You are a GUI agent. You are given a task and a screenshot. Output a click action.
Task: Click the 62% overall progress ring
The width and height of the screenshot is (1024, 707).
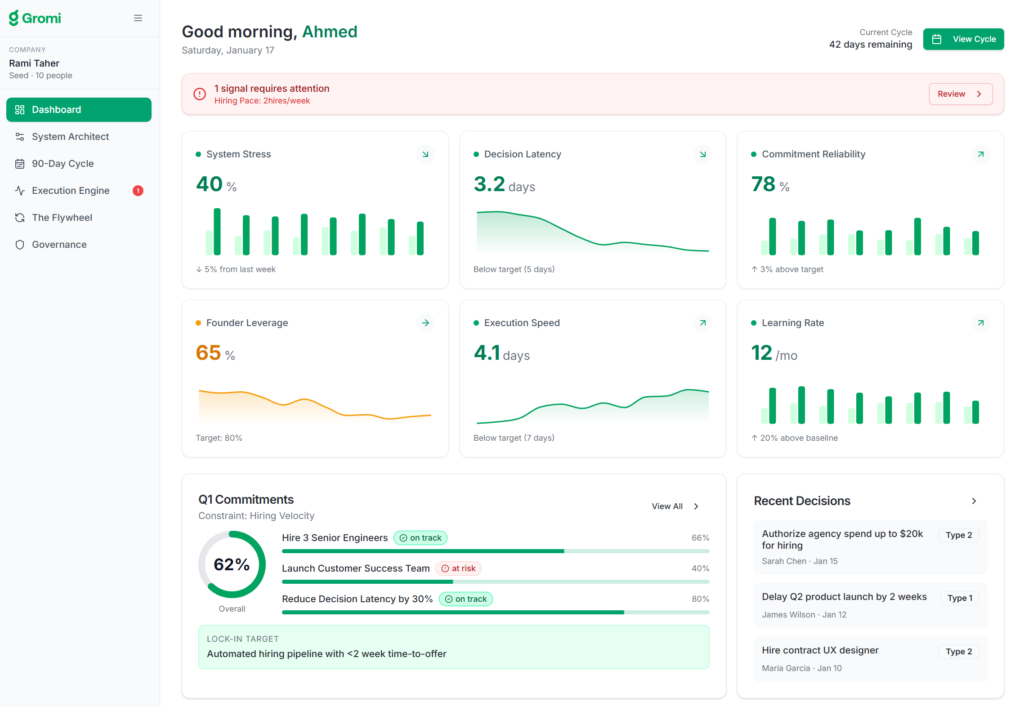pos(232,565)
